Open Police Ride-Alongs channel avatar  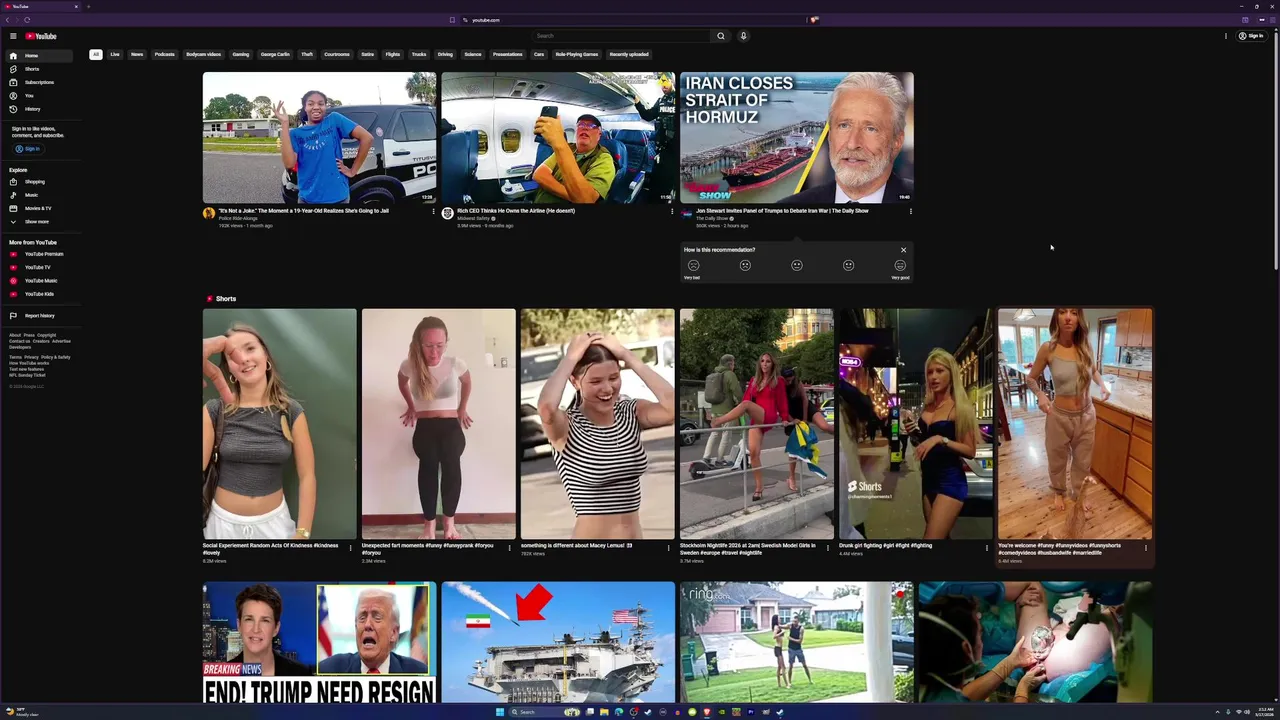[208, 213]
